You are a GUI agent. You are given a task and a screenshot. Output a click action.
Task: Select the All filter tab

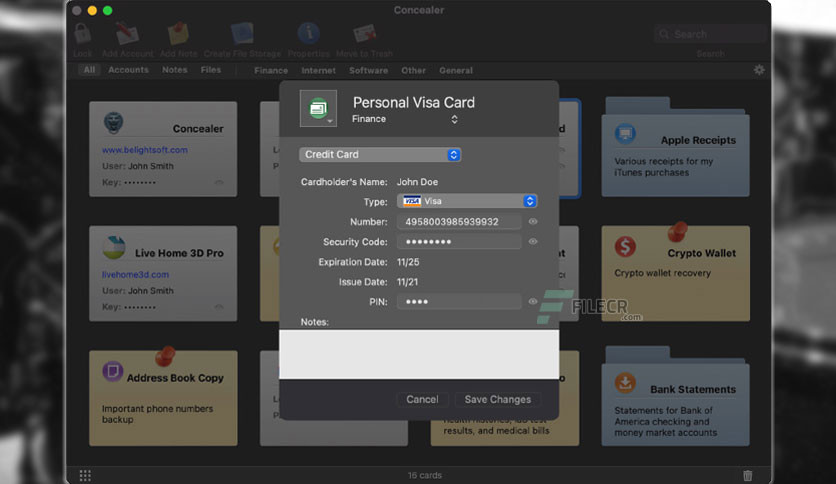(x=89, y=70)
